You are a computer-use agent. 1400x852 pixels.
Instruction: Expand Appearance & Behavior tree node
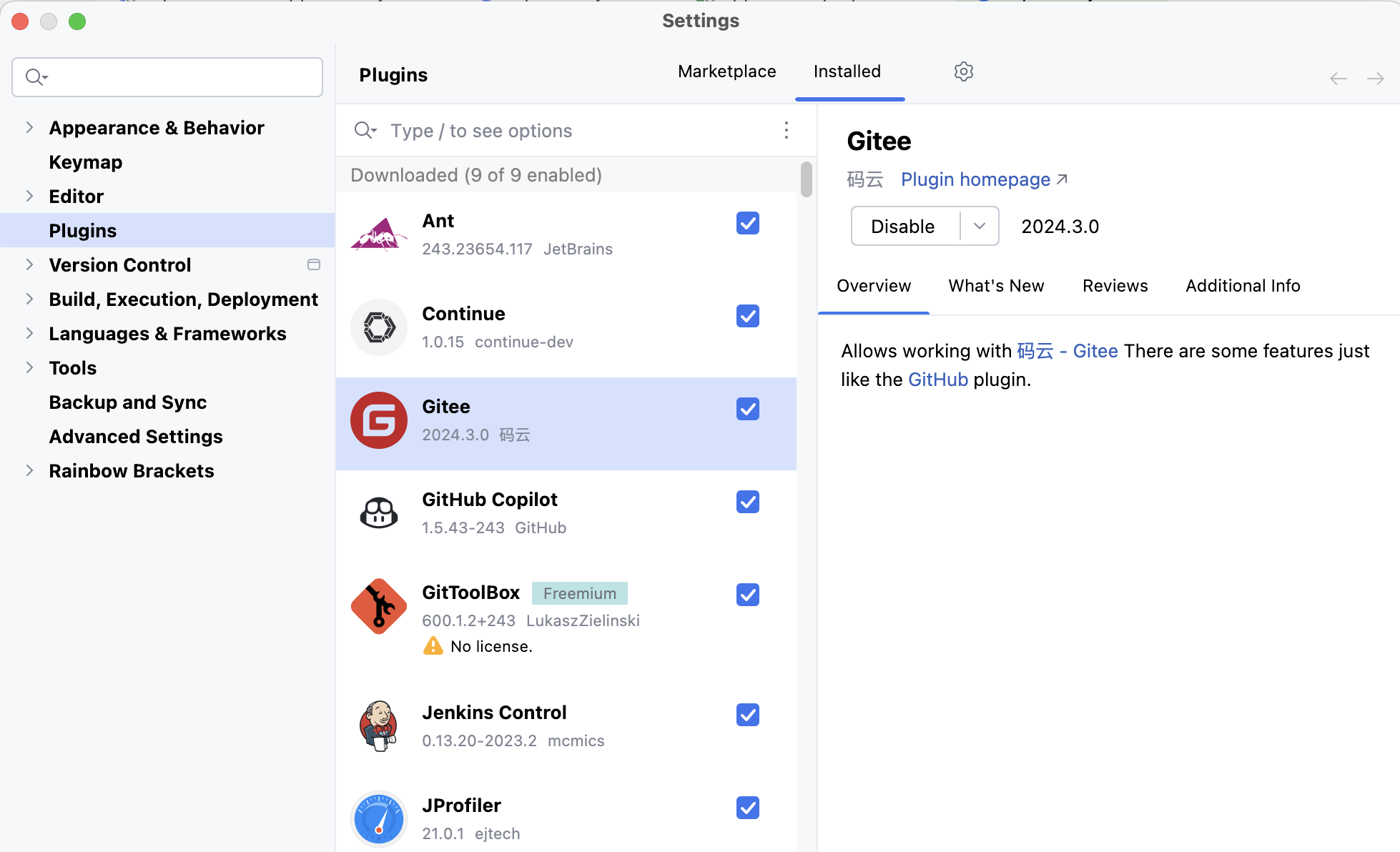tap(29, 127)
